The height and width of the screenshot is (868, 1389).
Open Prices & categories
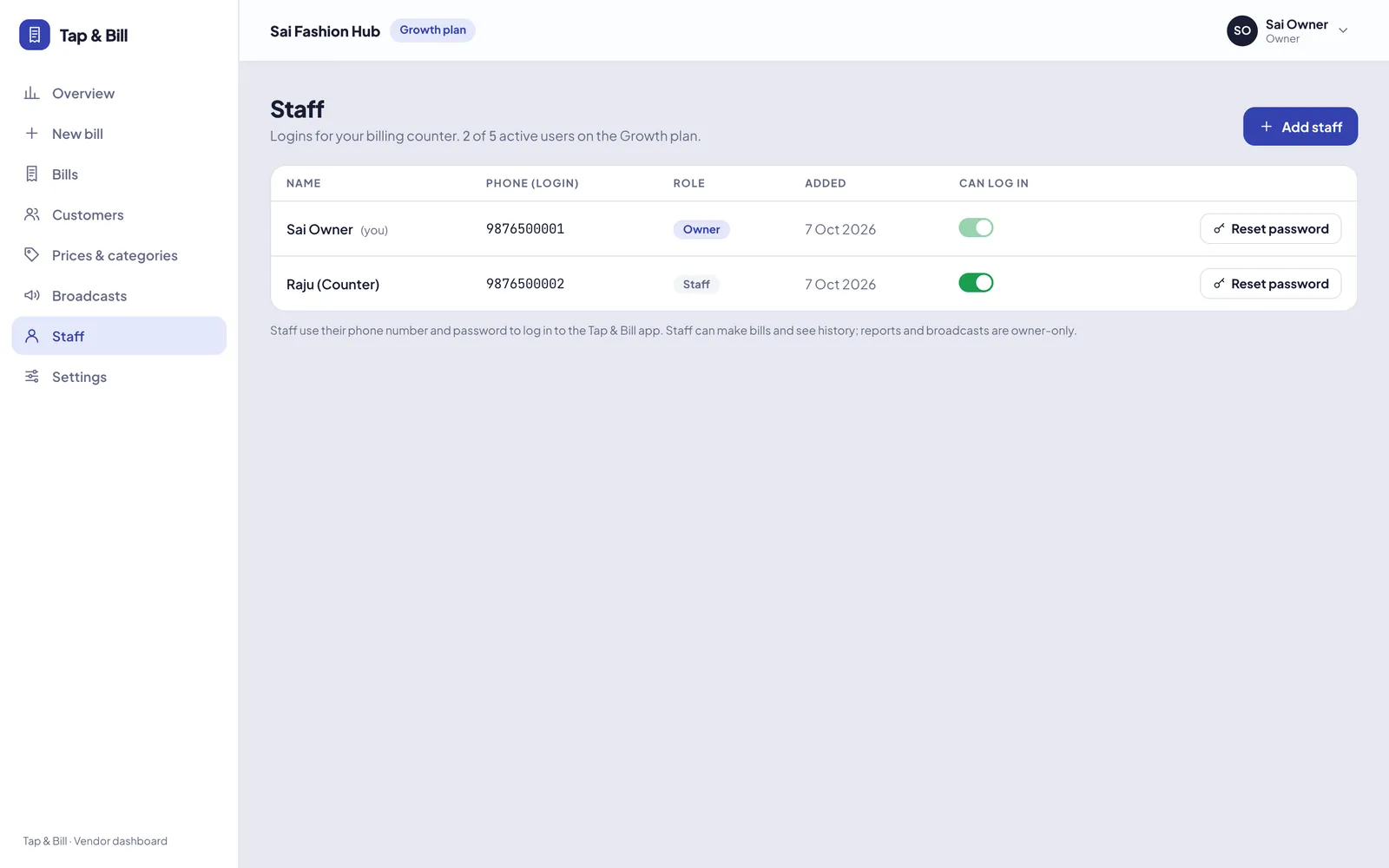point(119,254)
